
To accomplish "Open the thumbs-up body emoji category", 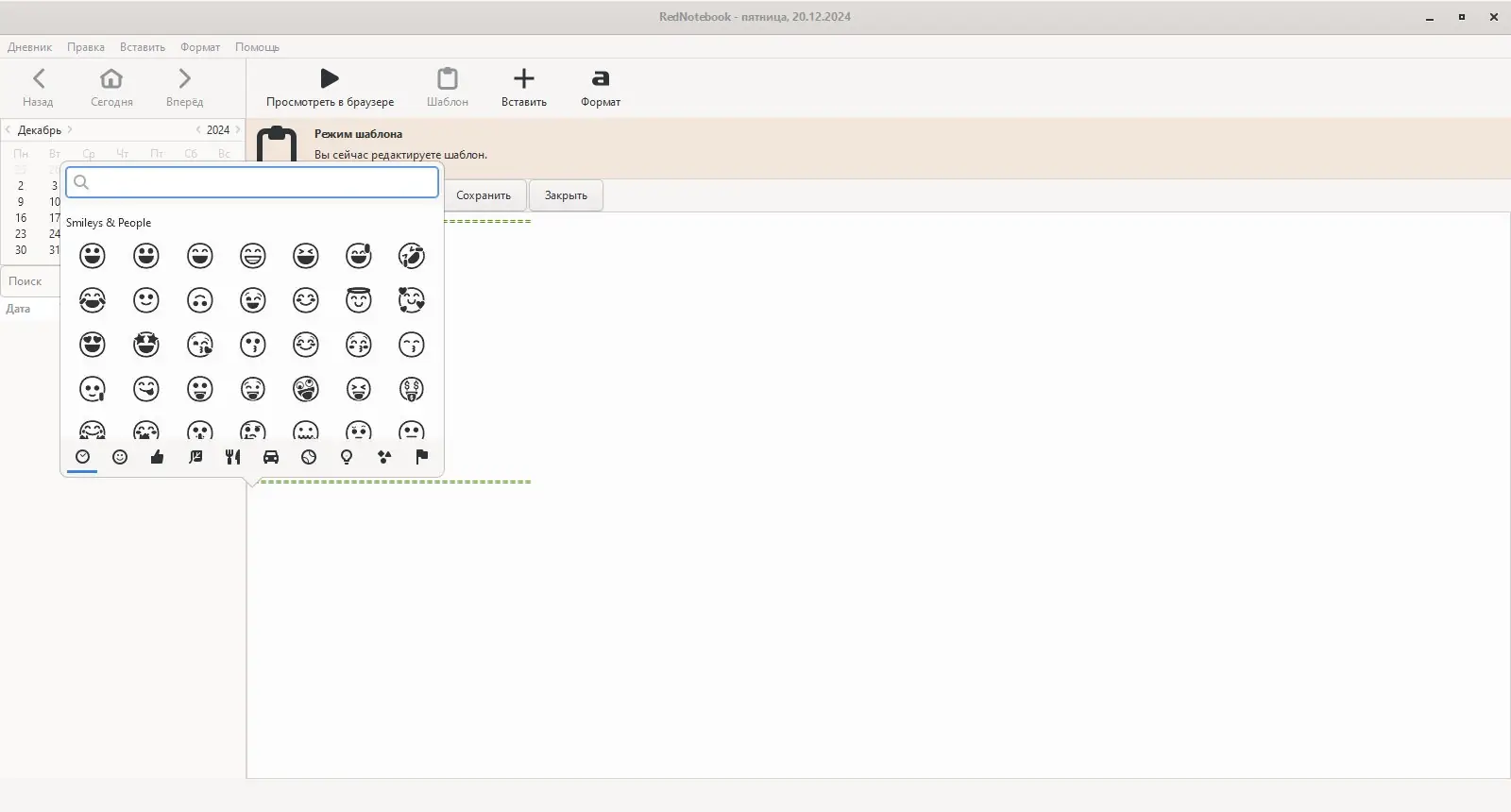I will [x=158, y=457].
